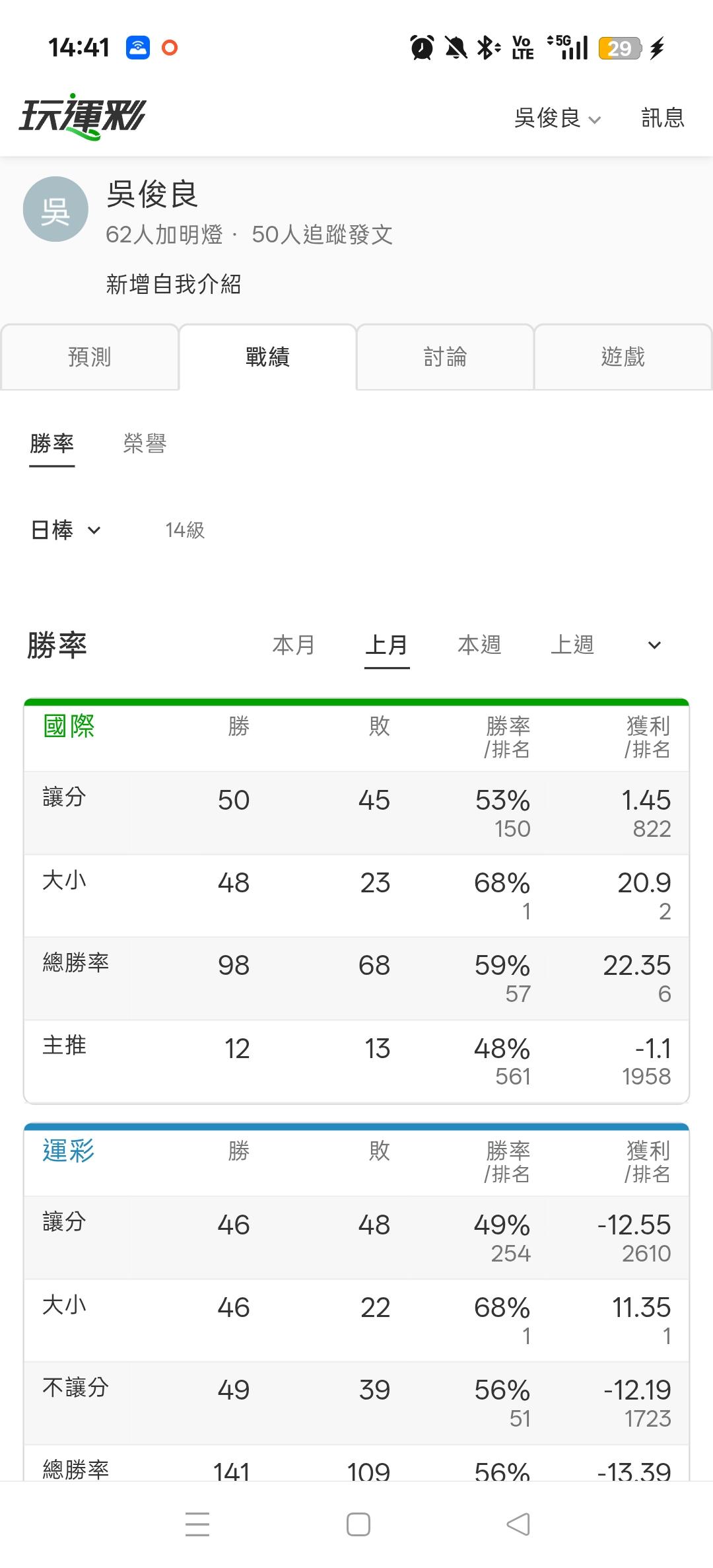This screenshot has height=1568, width=713.
Task: Switch to the 遊戲 tab
Action: [623, 357]
